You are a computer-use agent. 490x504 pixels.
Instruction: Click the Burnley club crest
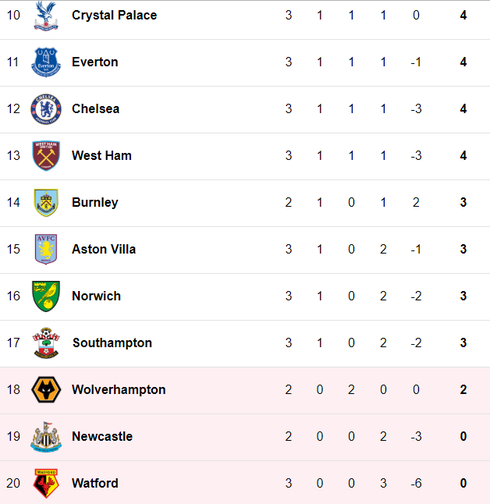46,203
